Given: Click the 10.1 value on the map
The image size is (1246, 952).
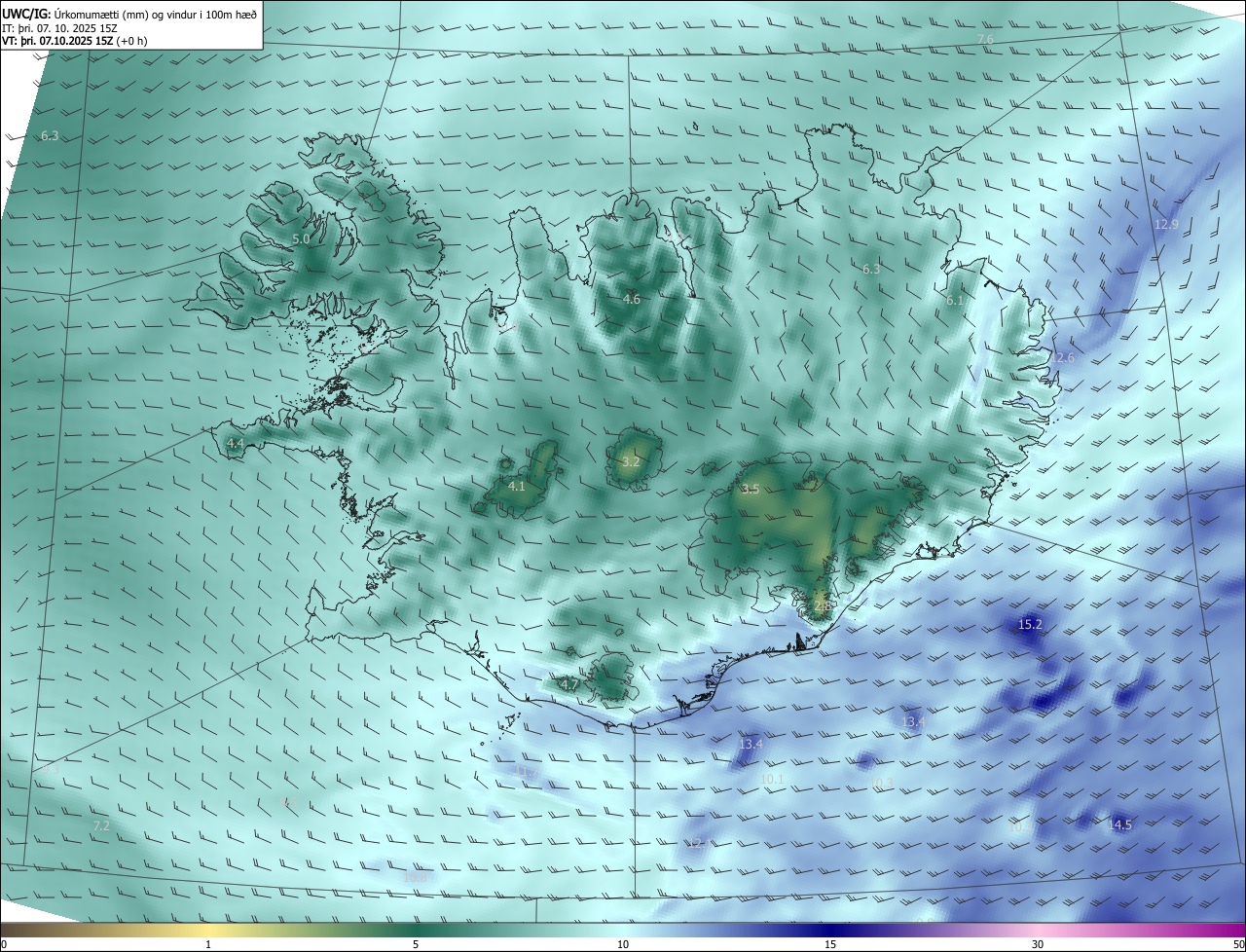Looking at the screenshot, I should (x=773, y=779).
